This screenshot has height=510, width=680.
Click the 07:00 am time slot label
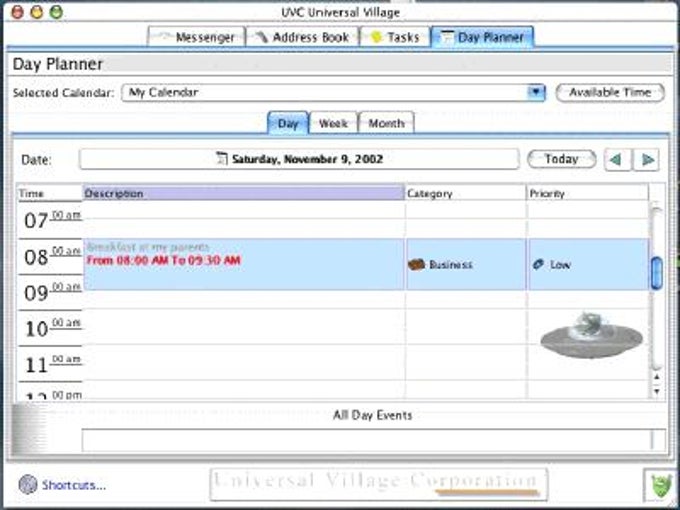click(52, 220)
